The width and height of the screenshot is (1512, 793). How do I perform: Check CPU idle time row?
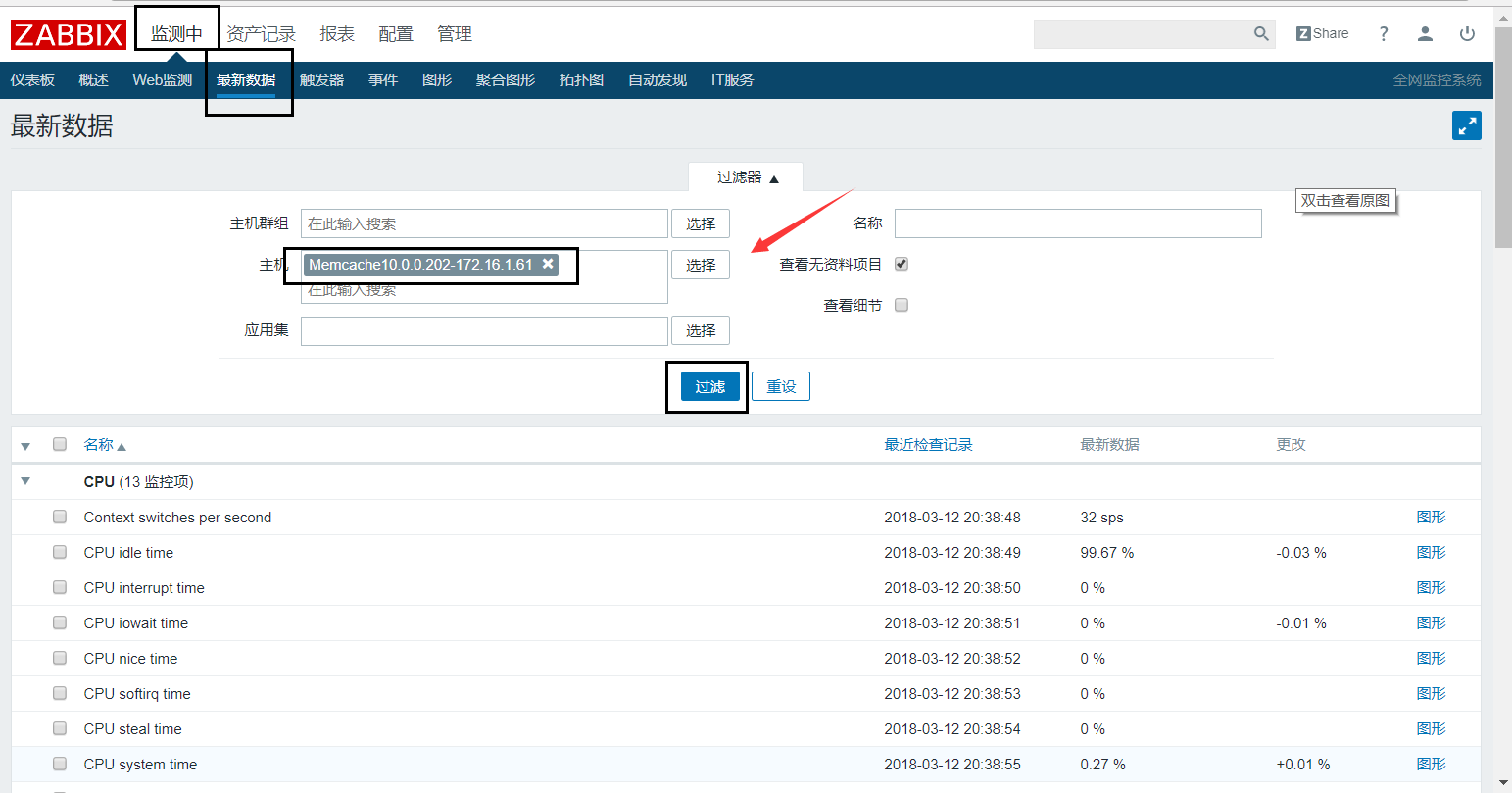tap(60, 552)
